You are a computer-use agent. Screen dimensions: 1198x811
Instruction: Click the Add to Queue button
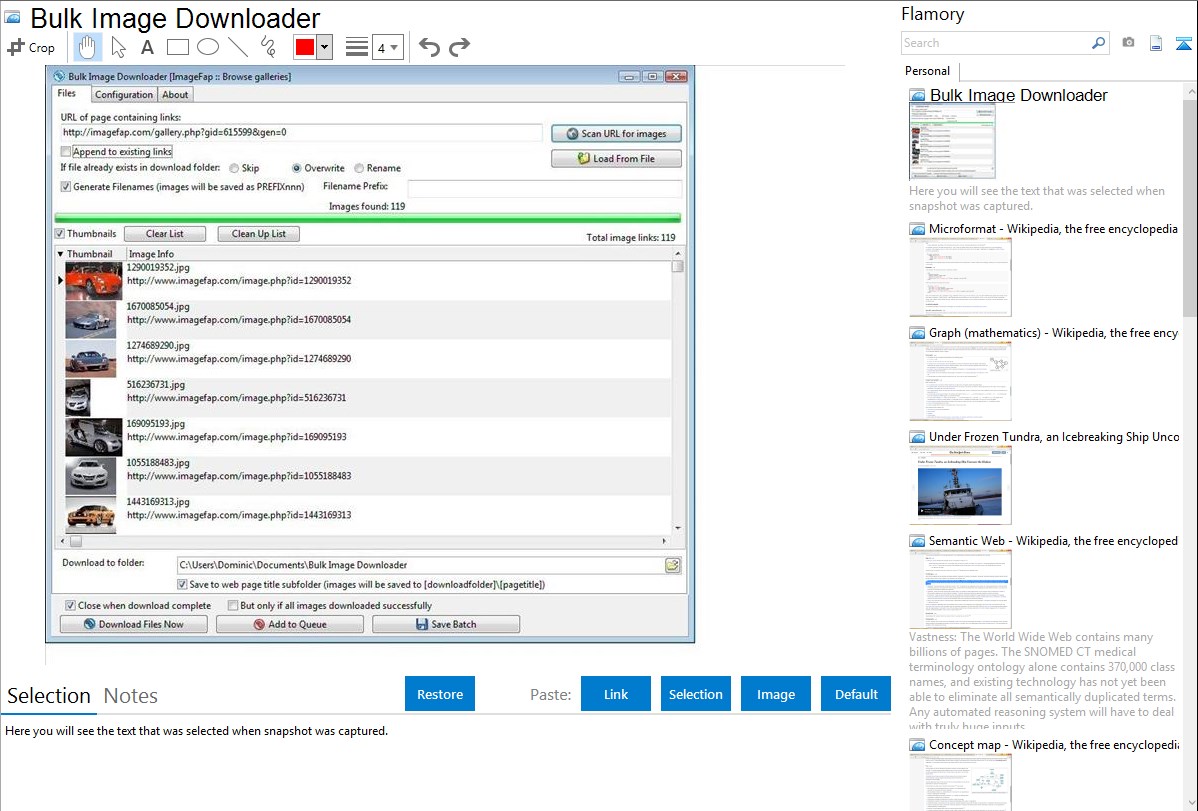(290, 624)
